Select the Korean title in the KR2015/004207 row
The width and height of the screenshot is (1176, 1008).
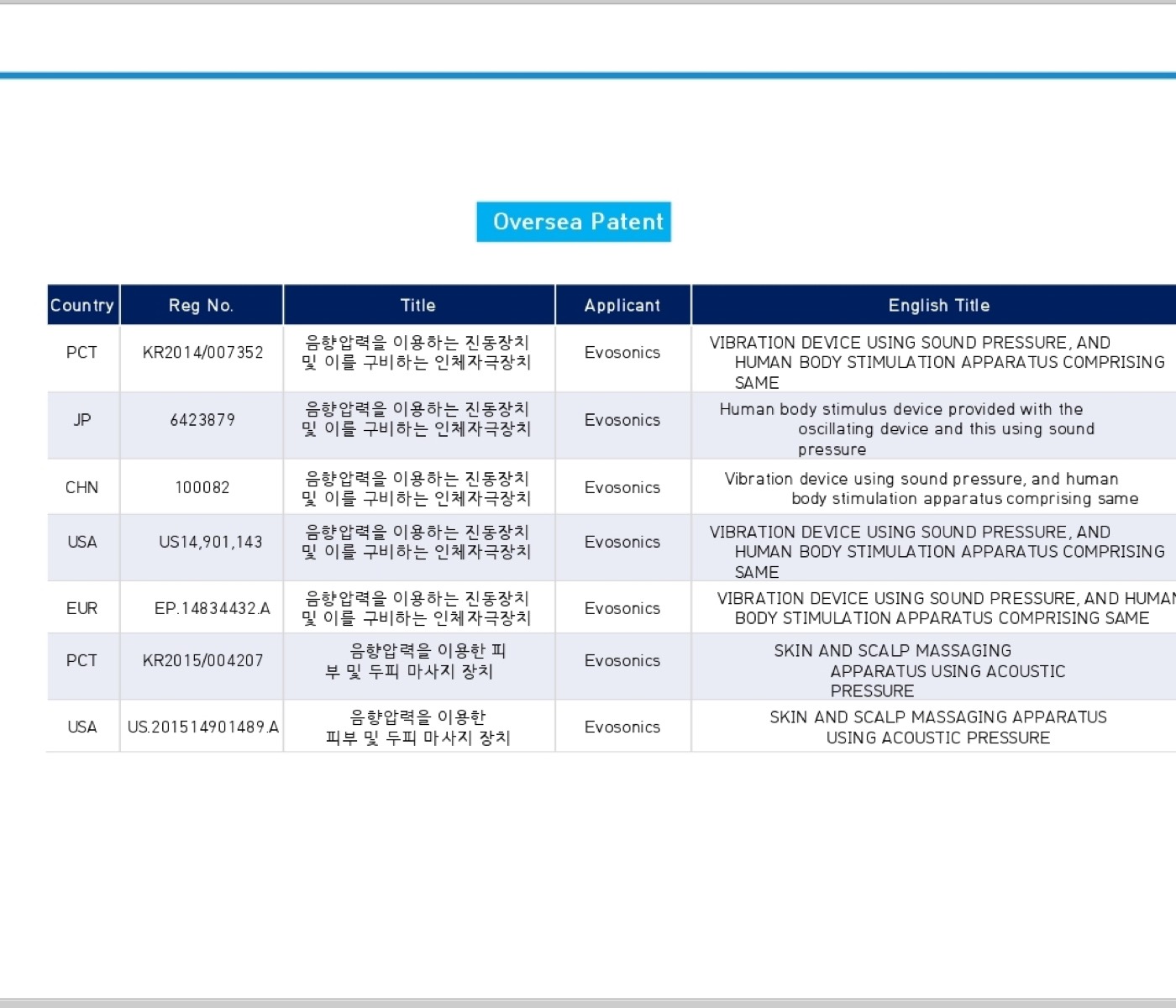point(417,661)
